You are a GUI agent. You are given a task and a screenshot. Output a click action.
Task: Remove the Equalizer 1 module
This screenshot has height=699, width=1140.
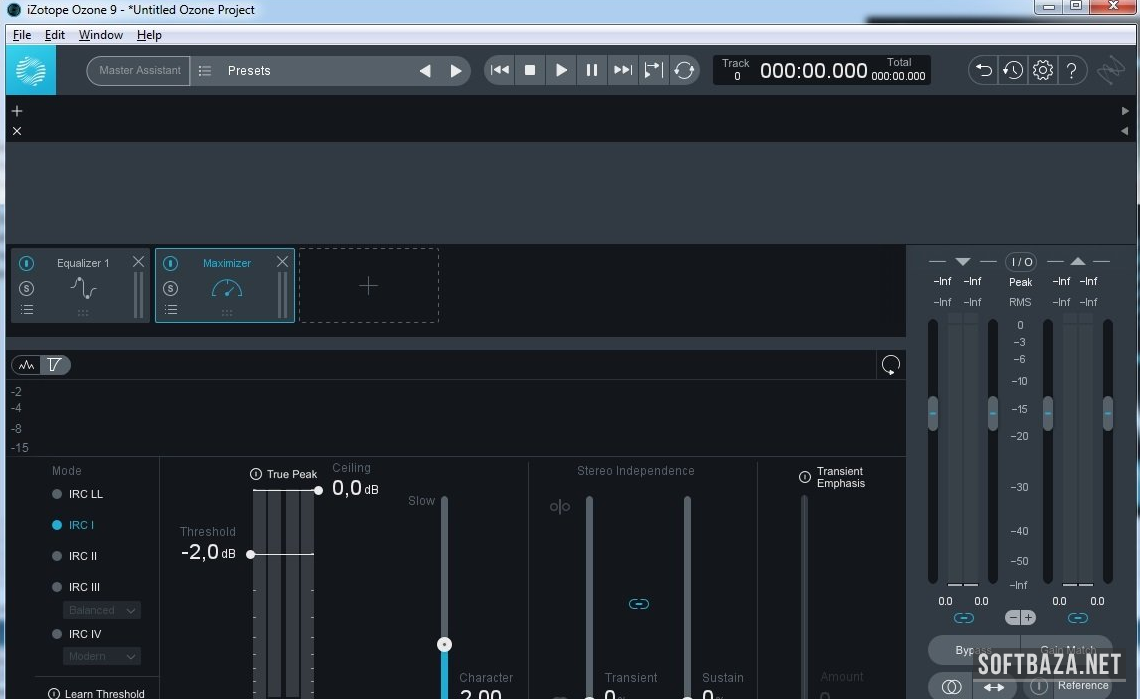pos(138,262)
